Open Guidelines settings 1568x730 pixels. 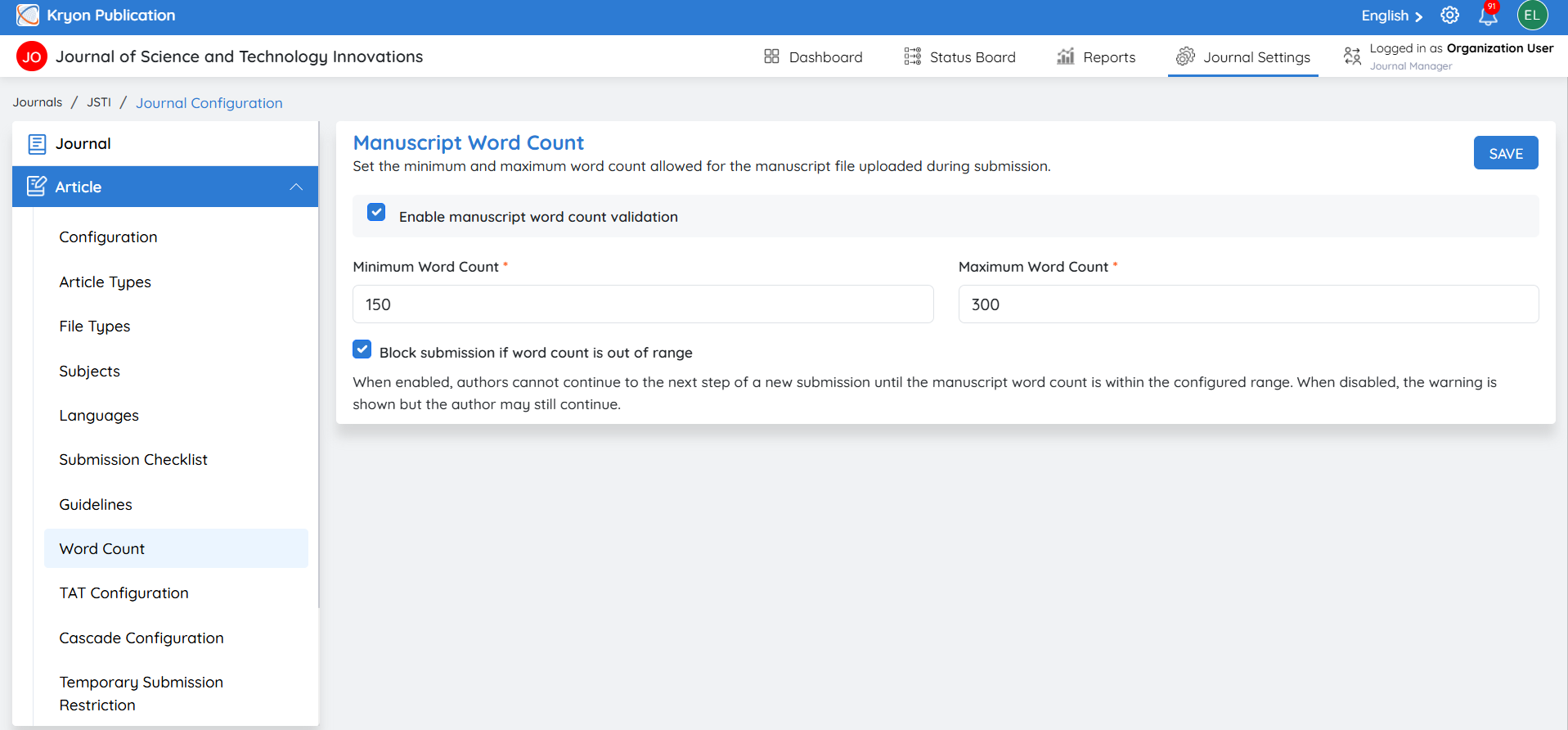(96, 505)
